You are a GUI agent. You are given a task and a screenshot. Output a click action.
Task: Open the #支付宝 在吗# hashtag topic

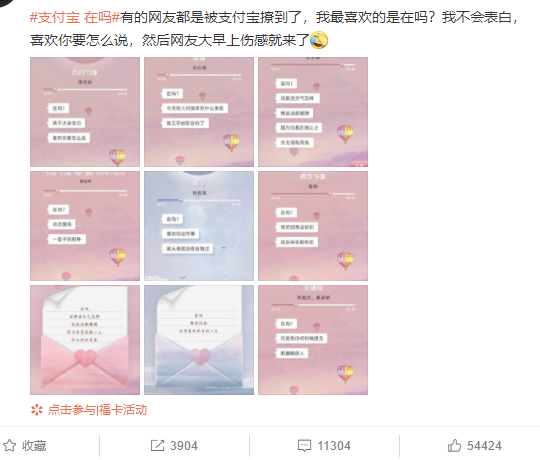coord(75,17)
